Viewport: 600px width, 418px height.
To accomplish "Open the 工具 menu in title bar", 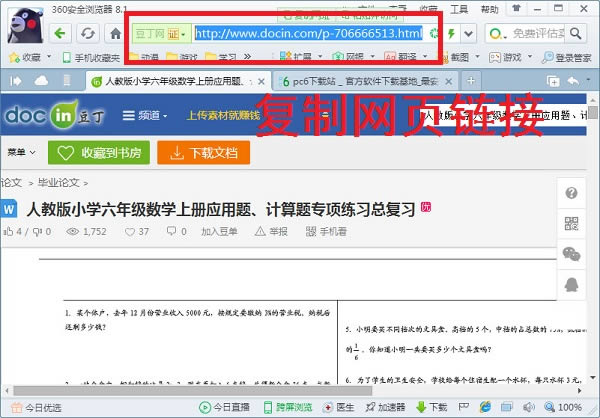I will tap(459, 8).
